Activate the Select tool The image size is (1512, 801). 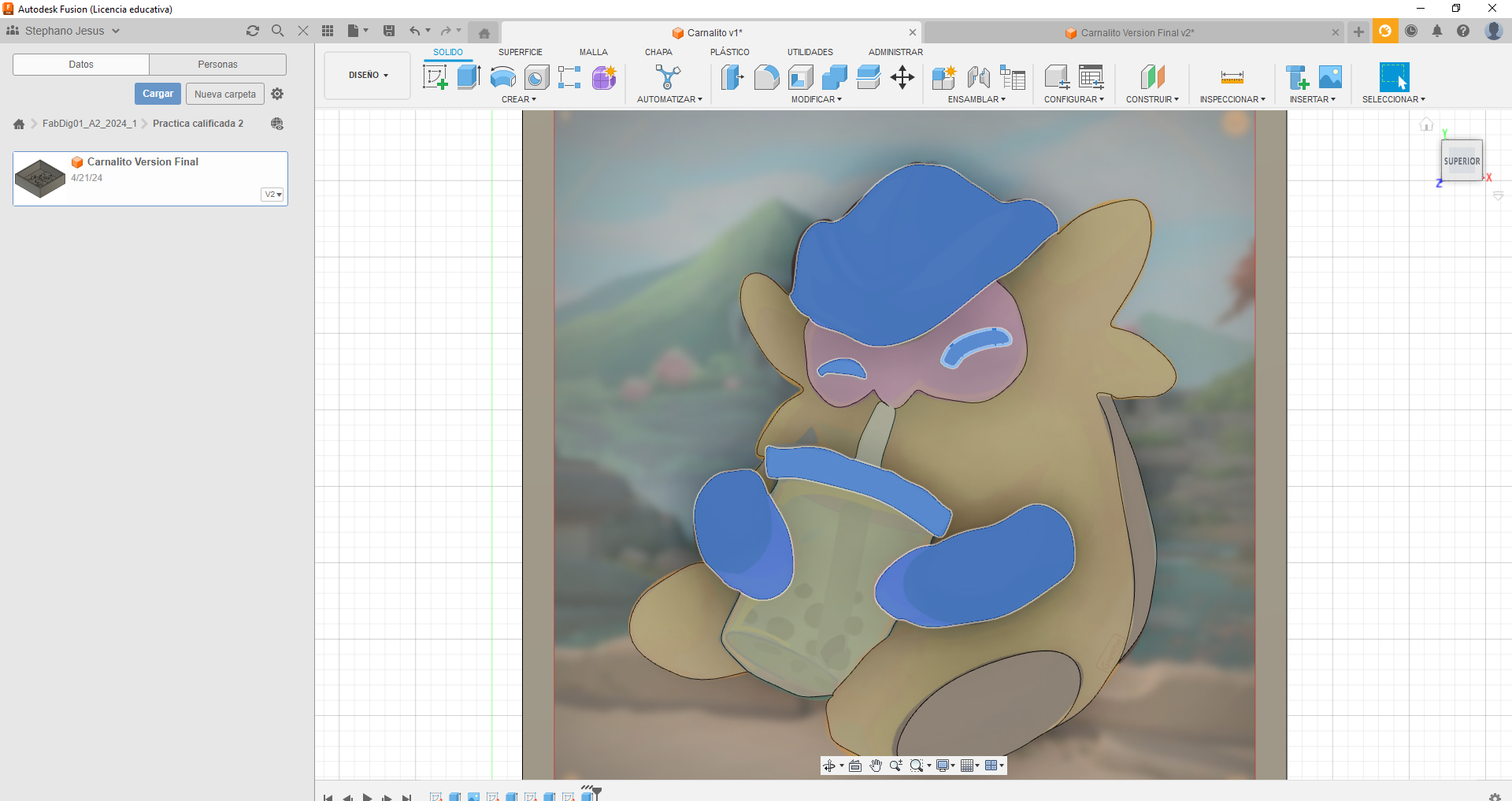pos(1394,77)
